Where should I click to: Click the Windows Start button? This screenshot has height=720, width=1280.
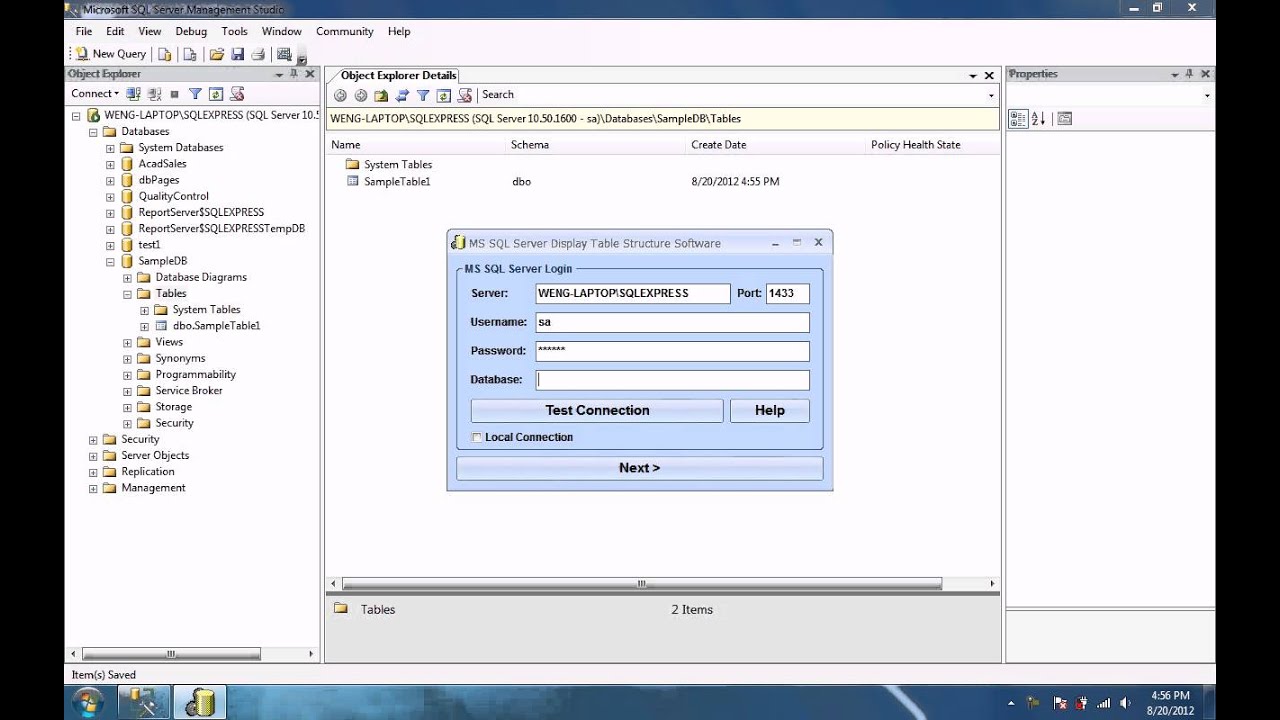click(87, 702)
